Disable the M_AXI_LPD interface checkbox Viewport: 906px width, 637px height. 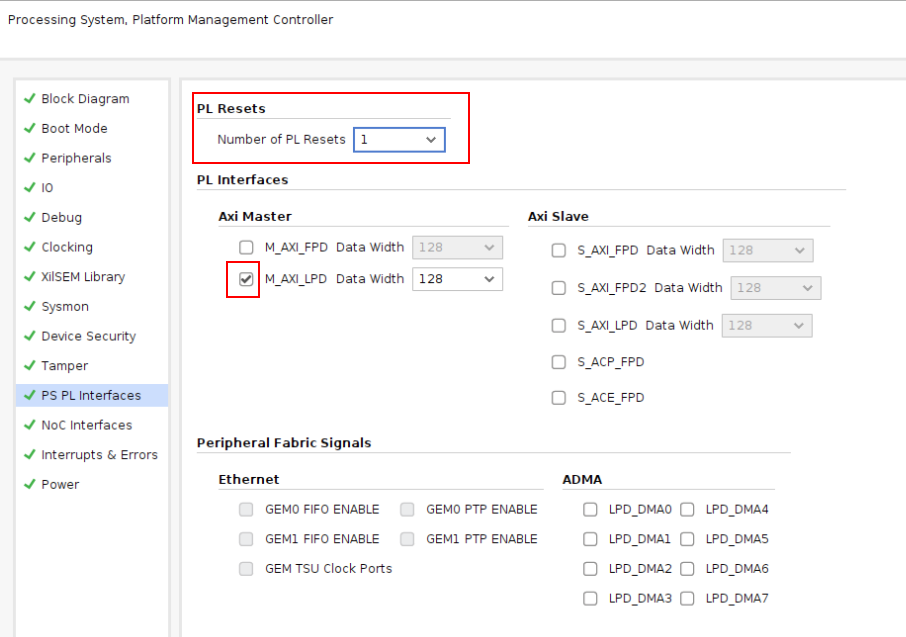pos(244,279)
